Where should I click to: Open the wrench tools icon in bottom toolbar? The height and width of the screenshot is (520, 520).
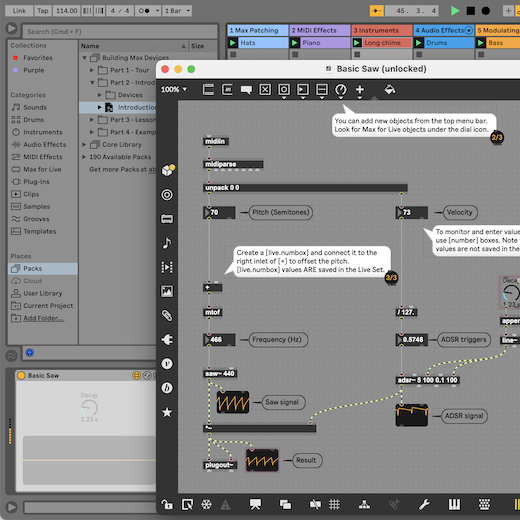click(424, 504)
